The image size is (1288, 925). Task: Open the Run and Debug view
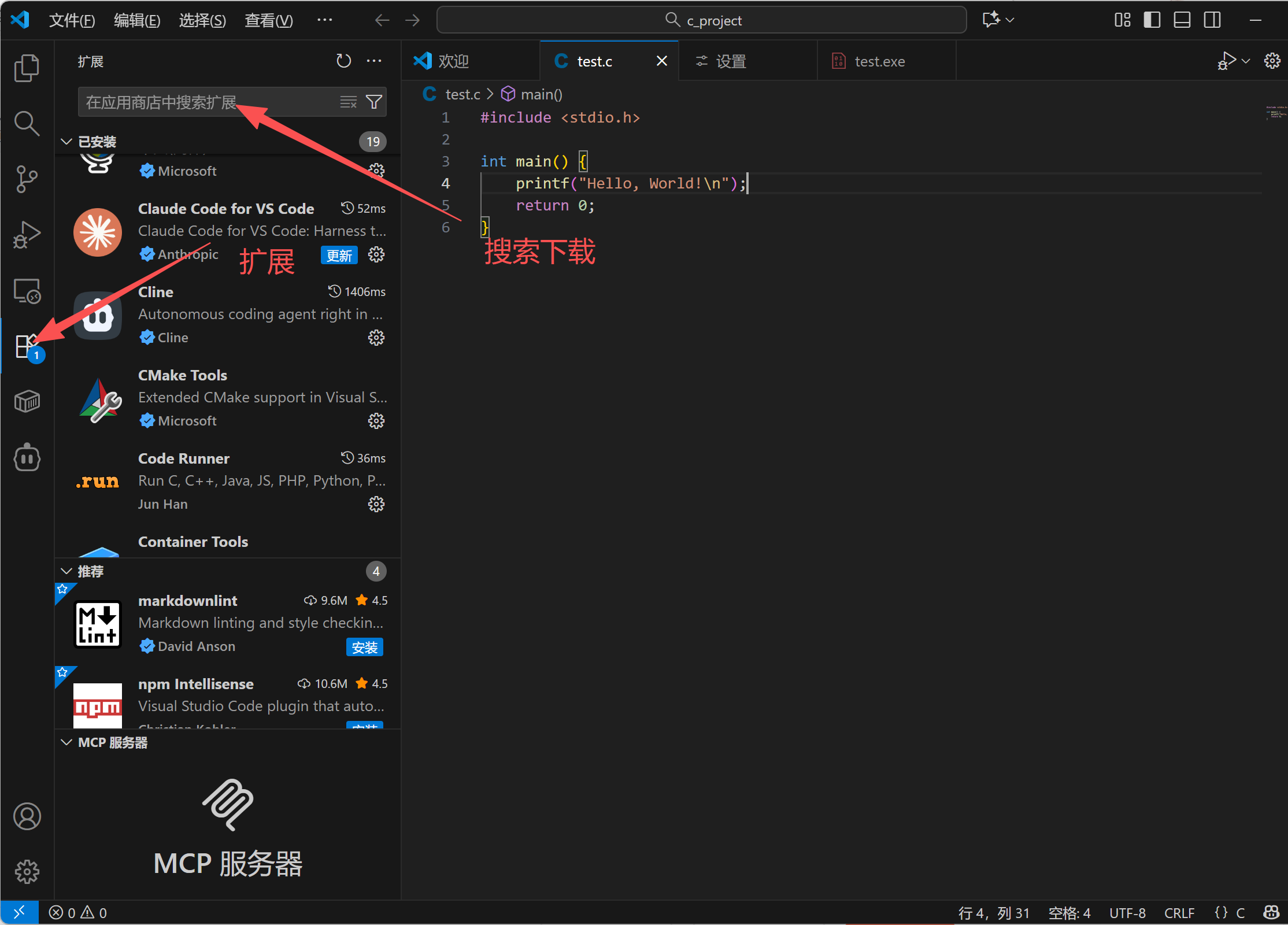pyautogui.click(x=27, y=235)
